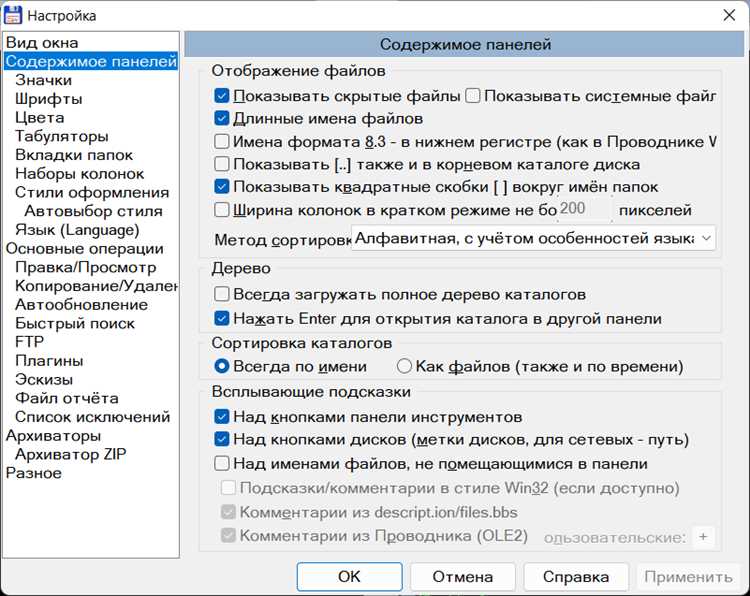Toggle Нажать Enter для открытия каталога
The width and height of the screenshot is (750, 596).
[221, 318]
